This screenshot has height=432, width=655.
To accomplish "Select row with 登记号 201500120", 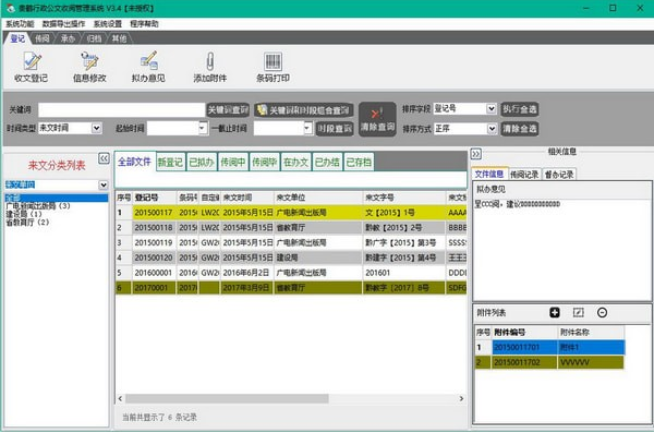I will coord(291,257).
